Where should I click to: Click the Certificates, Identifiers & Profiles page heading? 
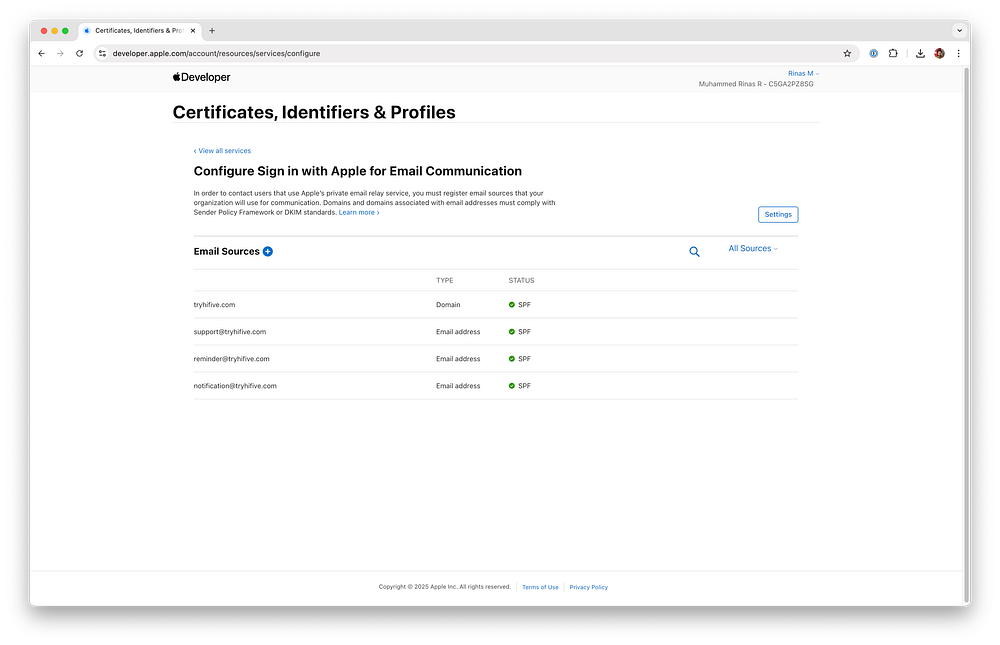click(x=314, y=112)
